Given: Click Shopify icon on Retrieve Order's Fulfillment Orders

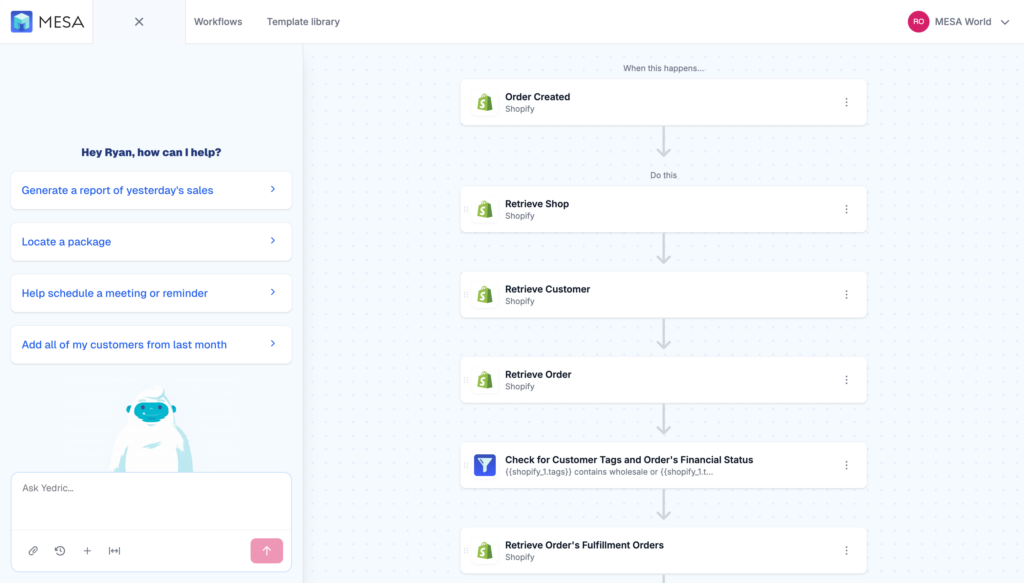Looking at the screenshot, I should pyautogui.click(x=485, y=551).
